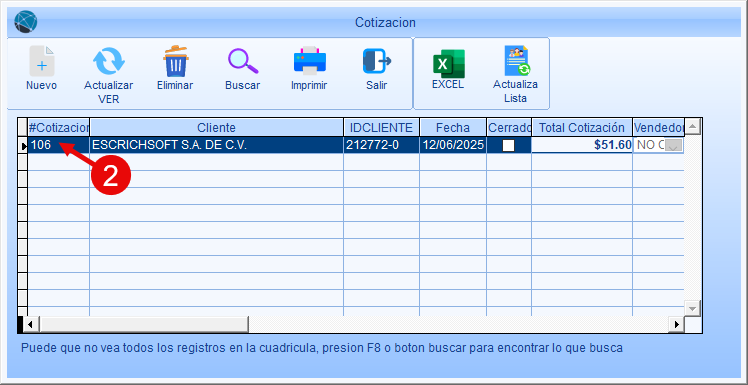The width and height of the screenshot is (748, 385).
Task: Click horizontal scrollbar right arrow
Action: [x=676, y=325]
